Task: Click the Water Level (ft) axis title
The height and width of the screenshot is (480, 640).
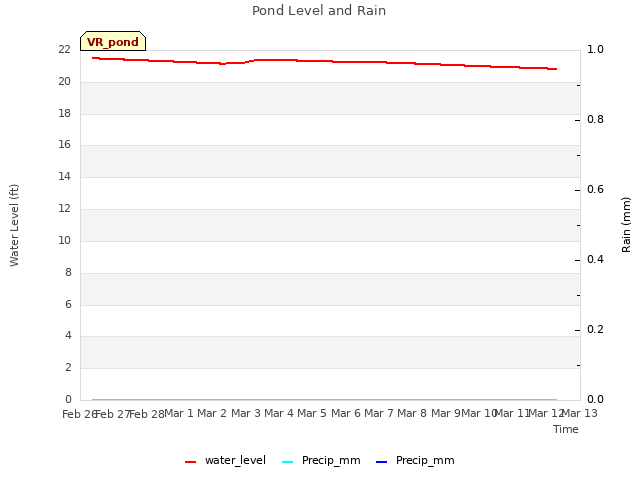Action: 14,225
